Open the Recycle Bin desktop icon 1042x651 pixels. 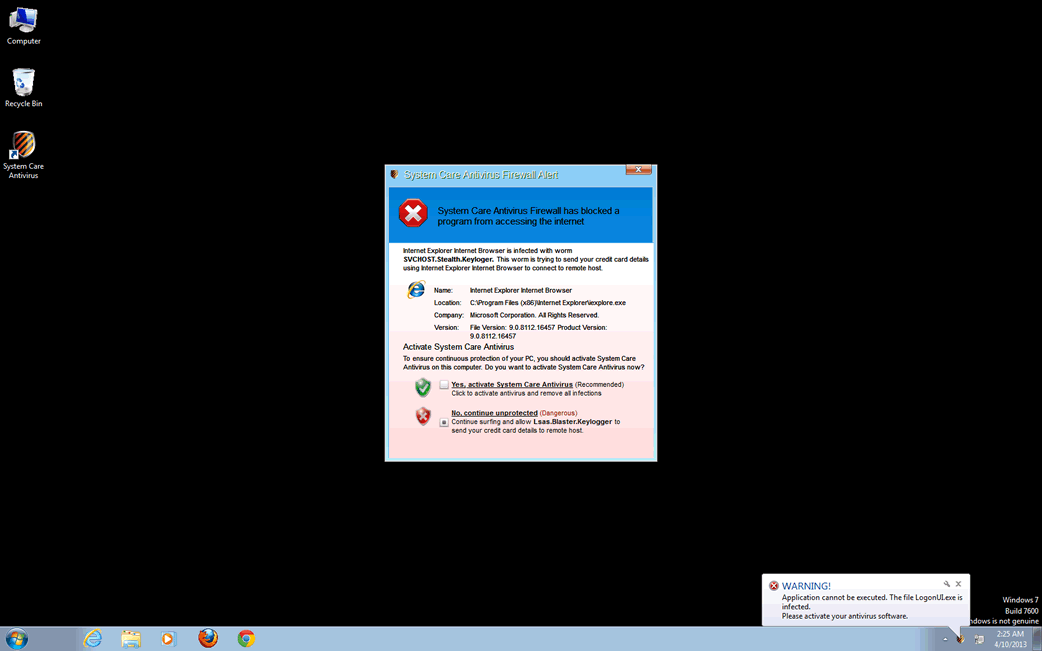[23, 83]
